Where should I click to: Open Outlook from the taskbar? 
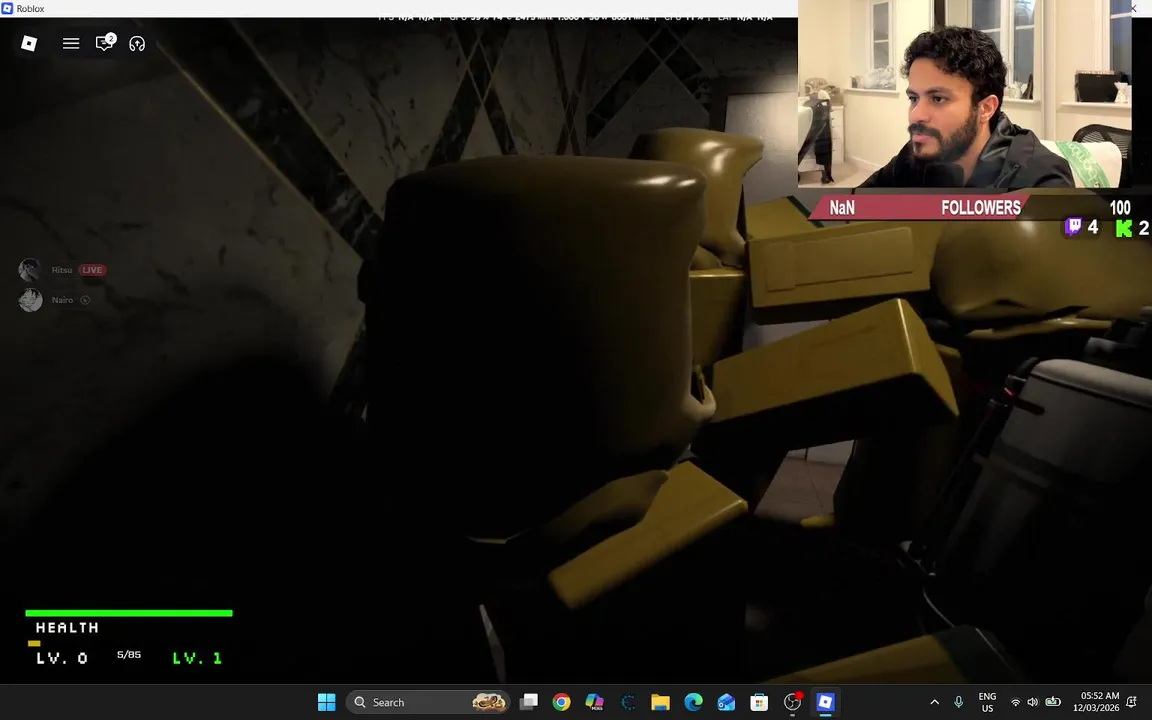pyautogui.click(x=727, y=702)
